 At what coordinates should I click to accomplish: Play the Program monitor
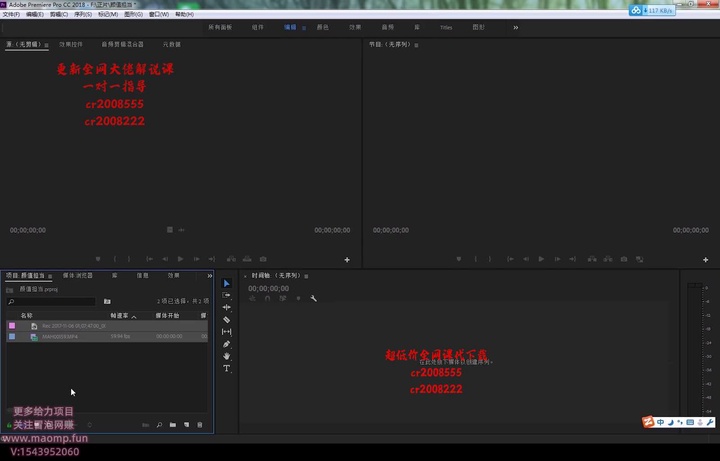(541, 259)
